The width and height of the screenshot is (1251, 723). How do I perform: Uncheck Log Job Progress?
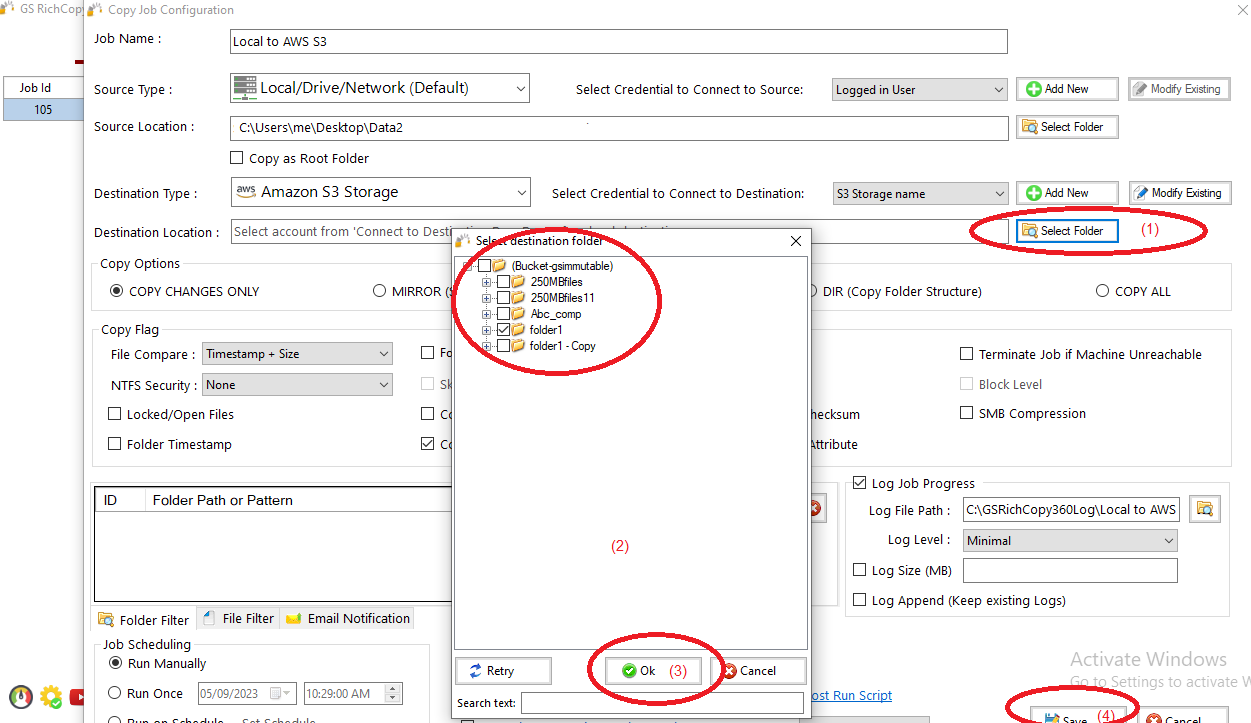coord(860,483)
